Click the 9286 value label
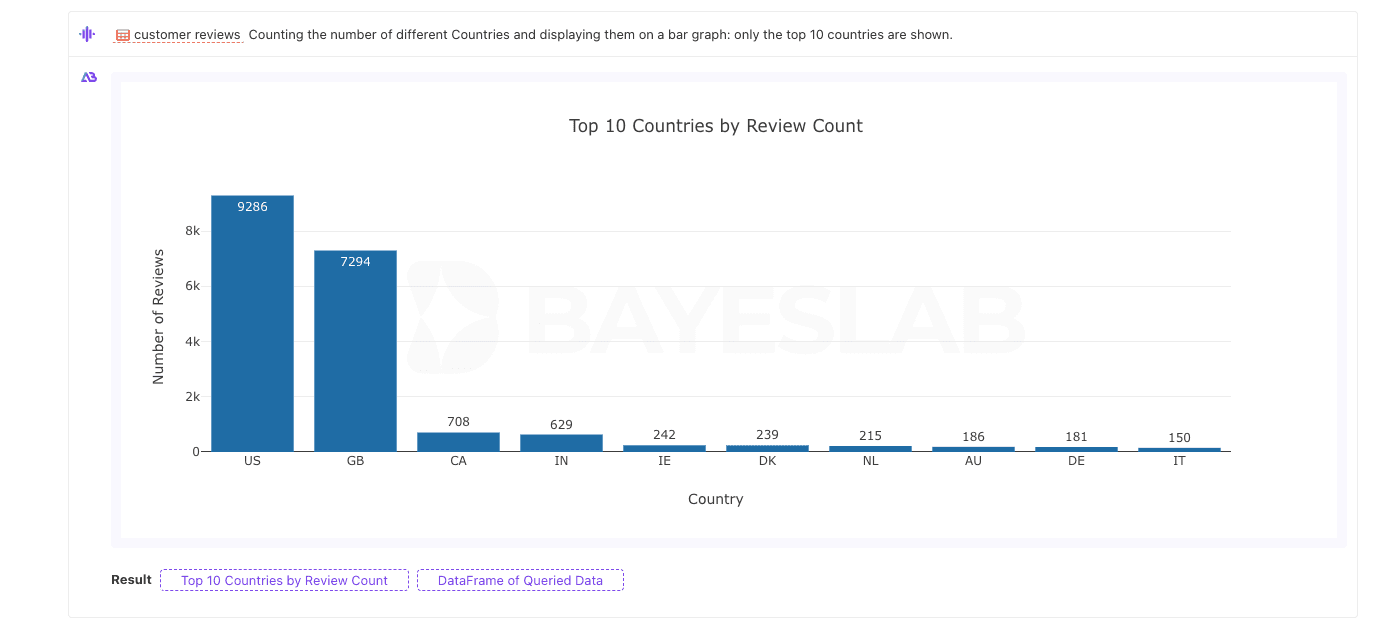1400x636 pixels. click(x=252, y=207)
